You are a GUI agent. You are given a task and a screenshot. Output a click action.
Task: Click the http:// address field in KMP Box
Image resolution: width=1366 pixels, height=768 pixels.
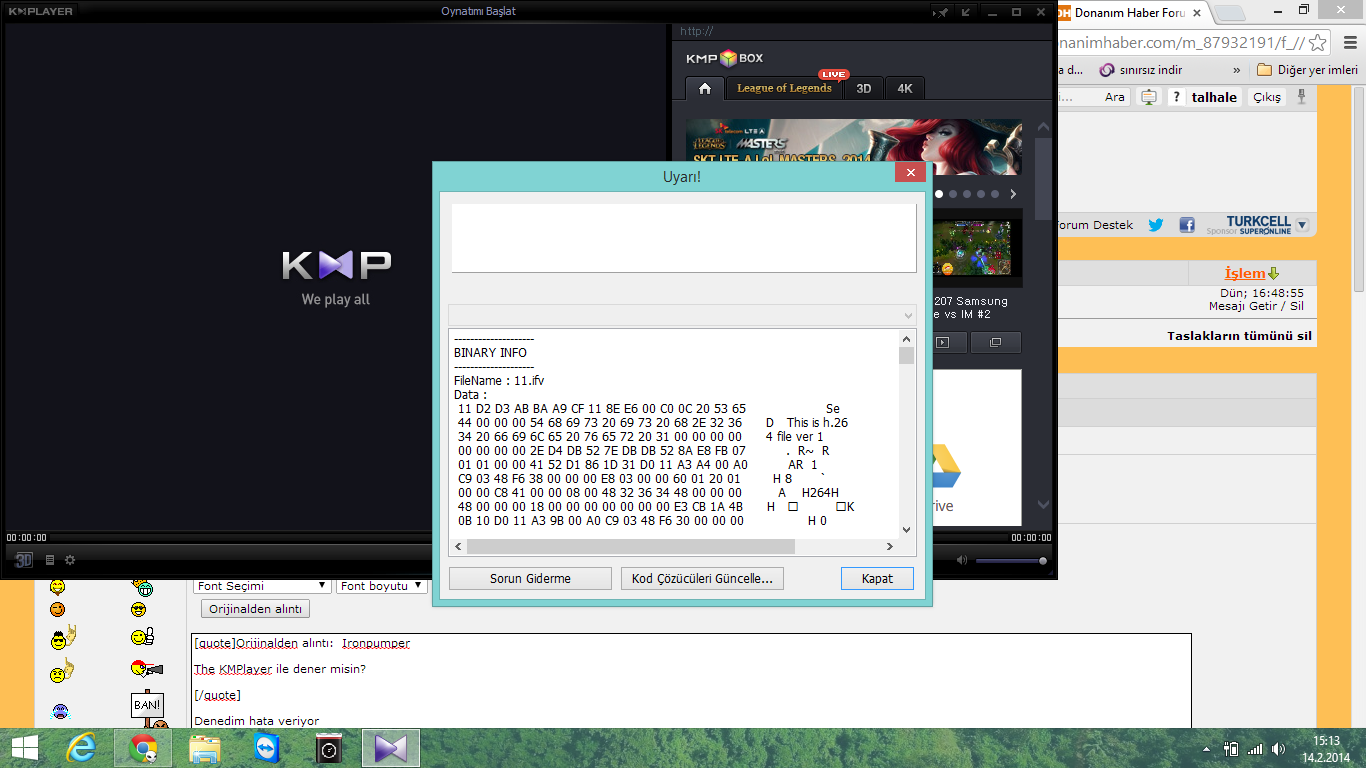point(860,31)
